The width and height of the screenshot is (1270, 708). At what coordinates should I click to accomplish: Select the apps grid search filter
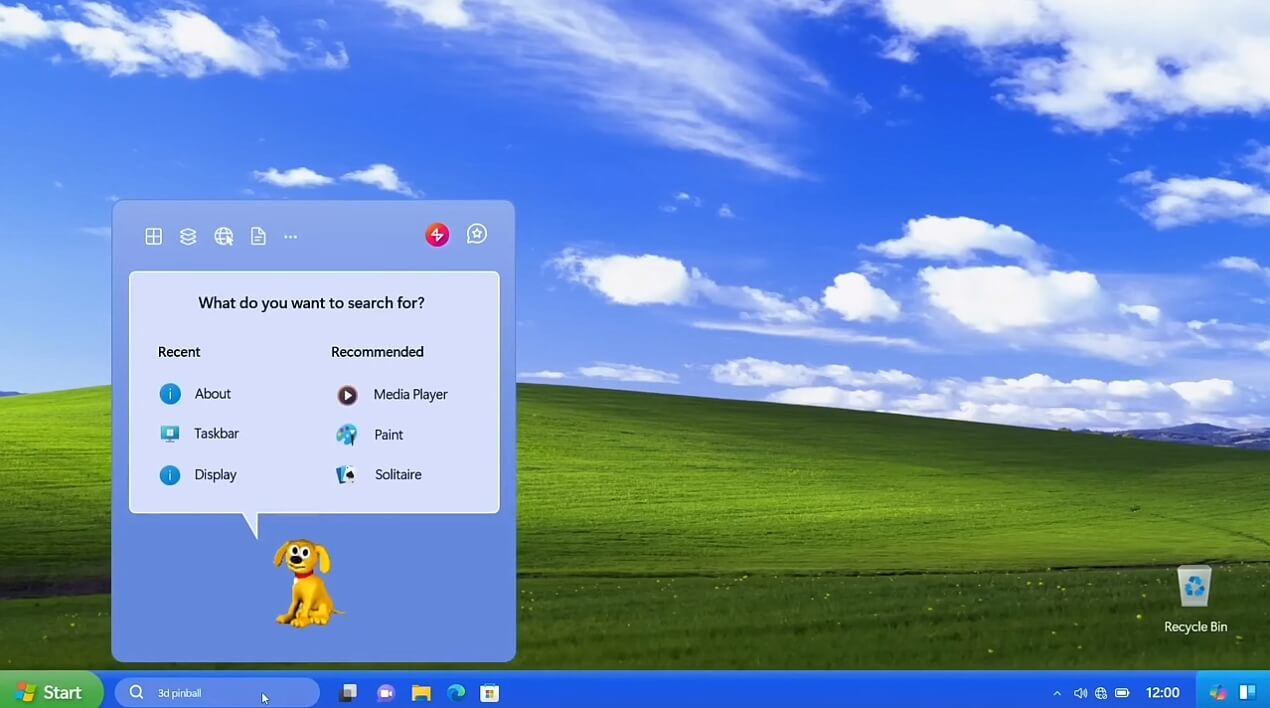[153, 236]
